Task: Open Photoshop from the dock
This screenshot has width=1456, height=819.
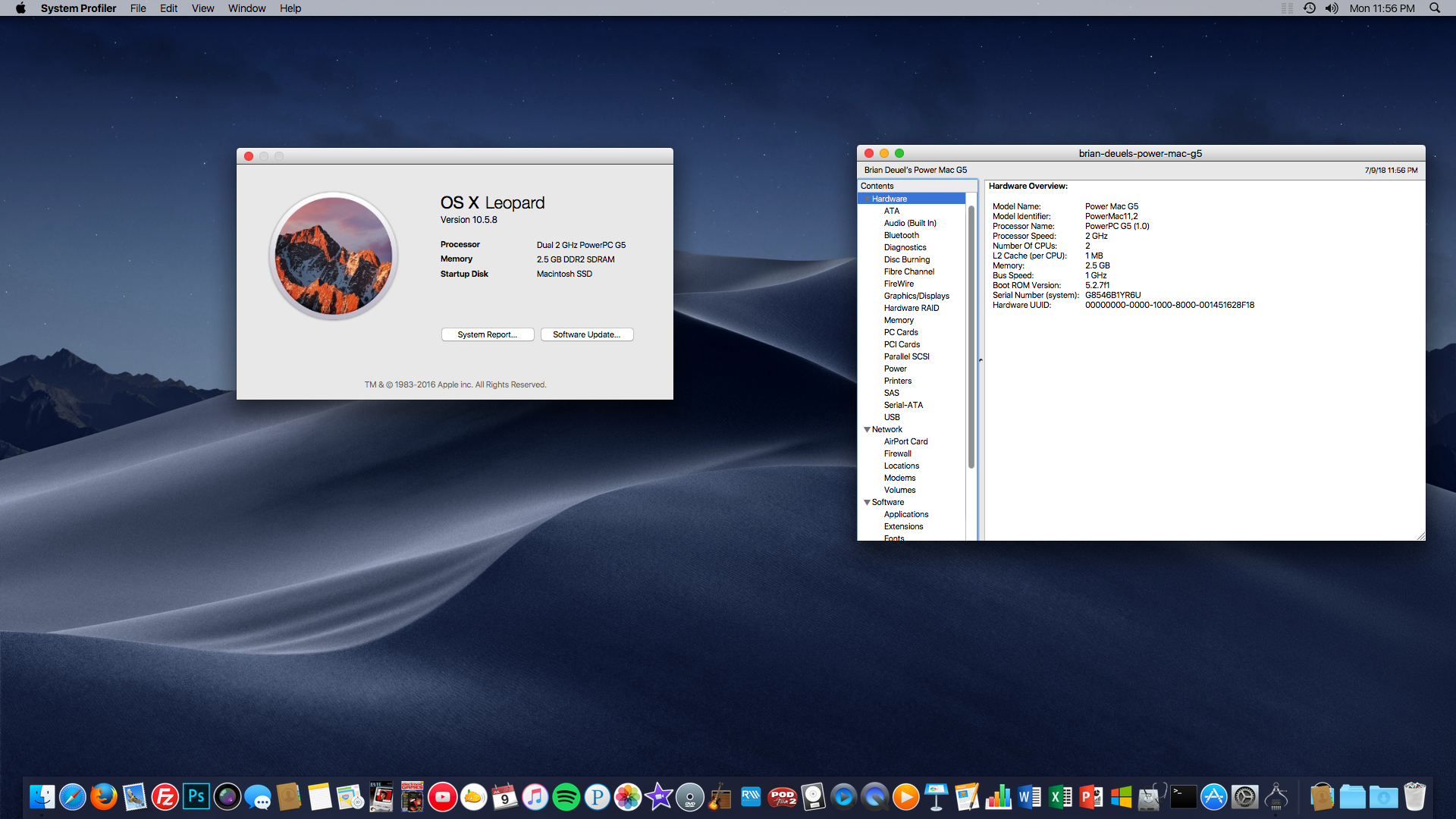Action: coord(196,797)
